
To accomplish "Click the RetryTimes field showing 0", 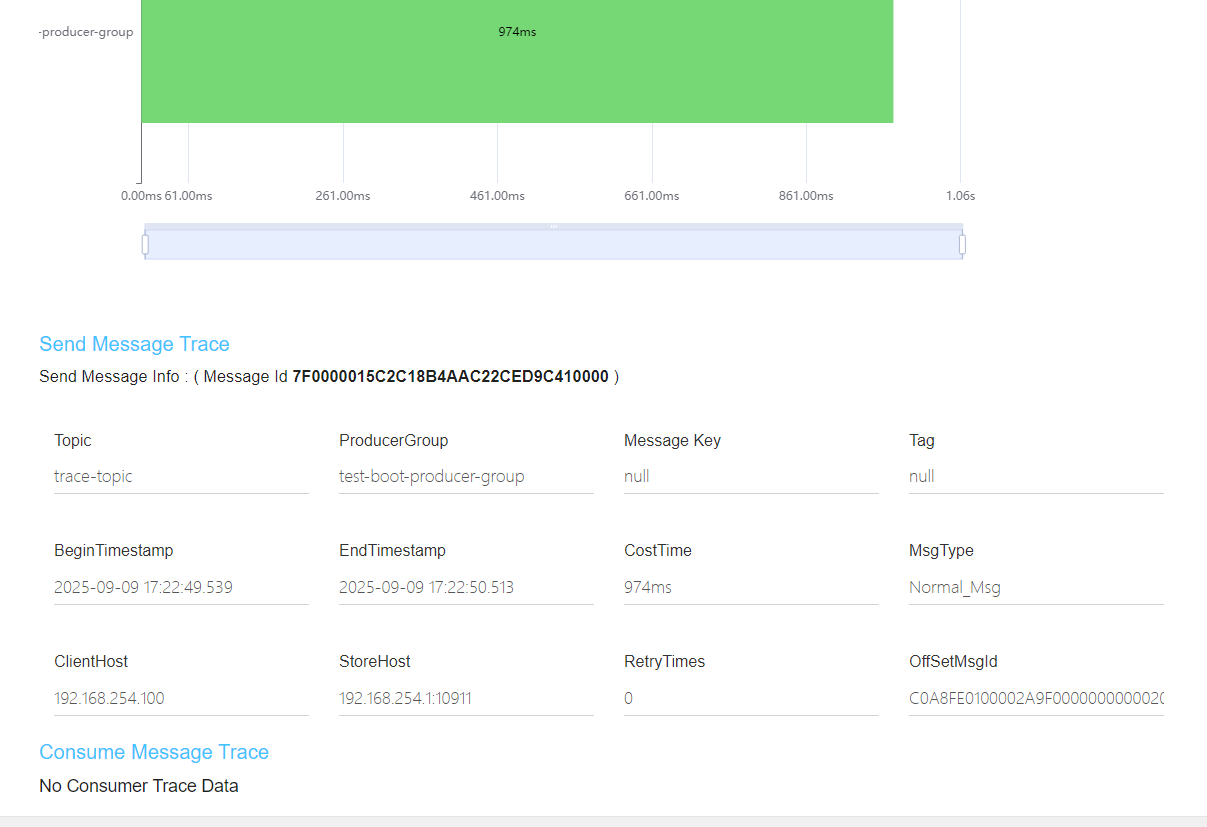I will tap(751, 699).
